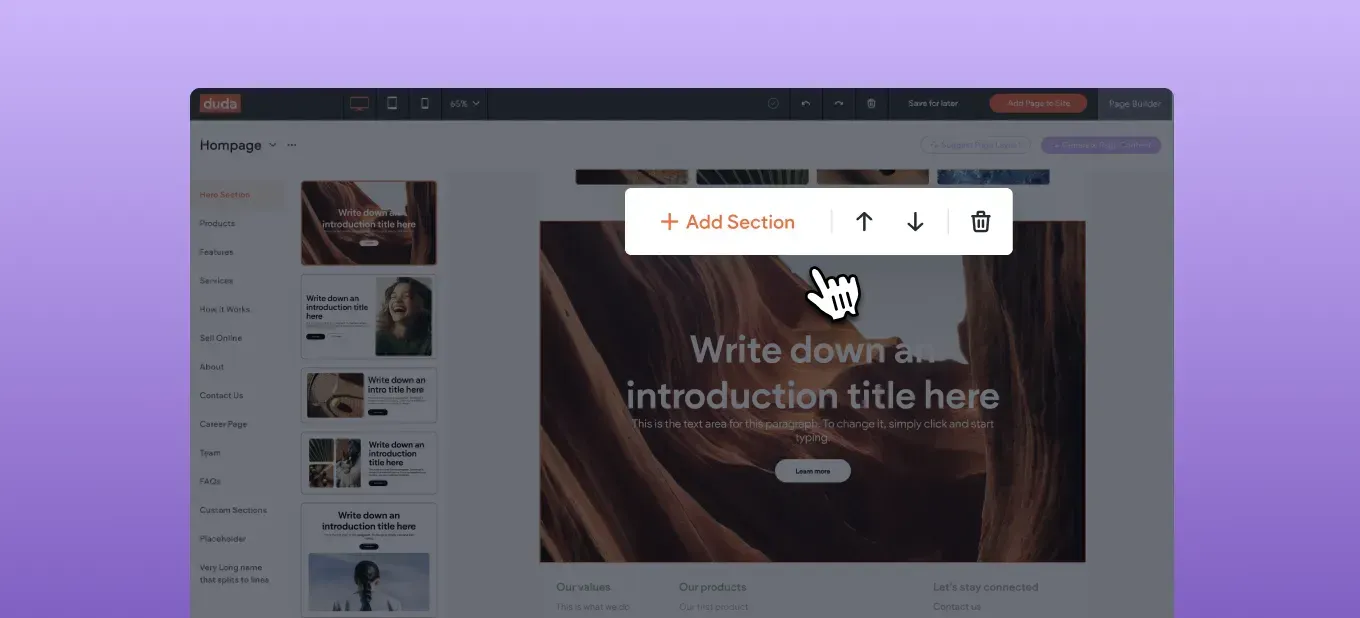This screenshot has height=618, width=1360.
Task: Select Sell Online category
Action: (221, 338)
